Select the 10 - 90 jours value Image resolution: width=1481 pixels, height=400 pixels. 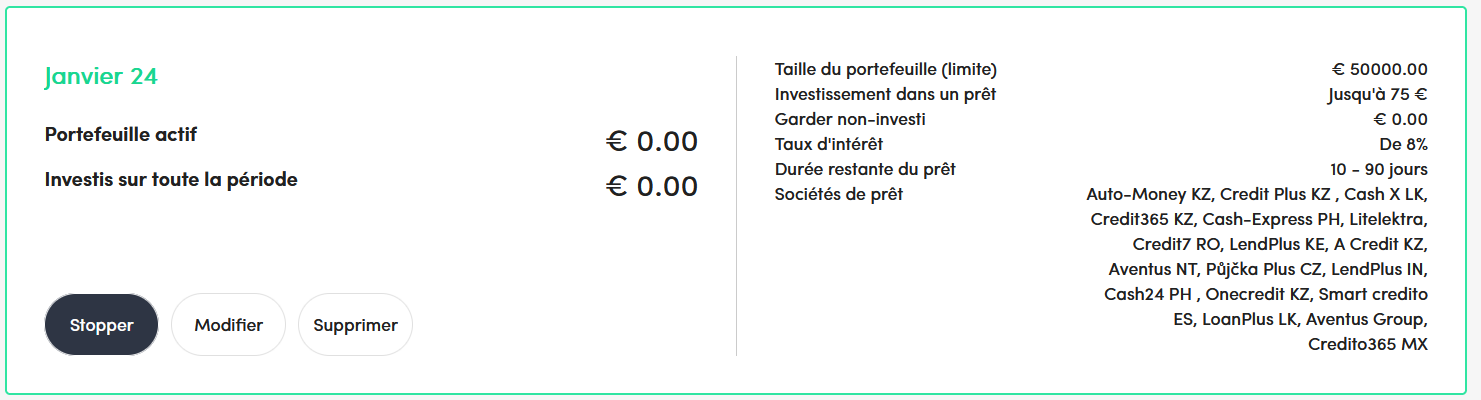pos(1379,170)
